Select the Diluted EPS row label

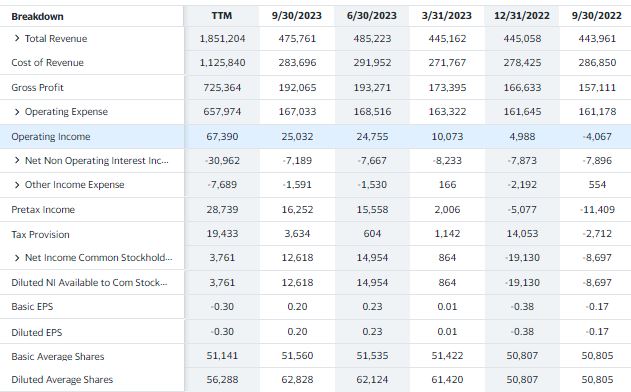point(37,332)
